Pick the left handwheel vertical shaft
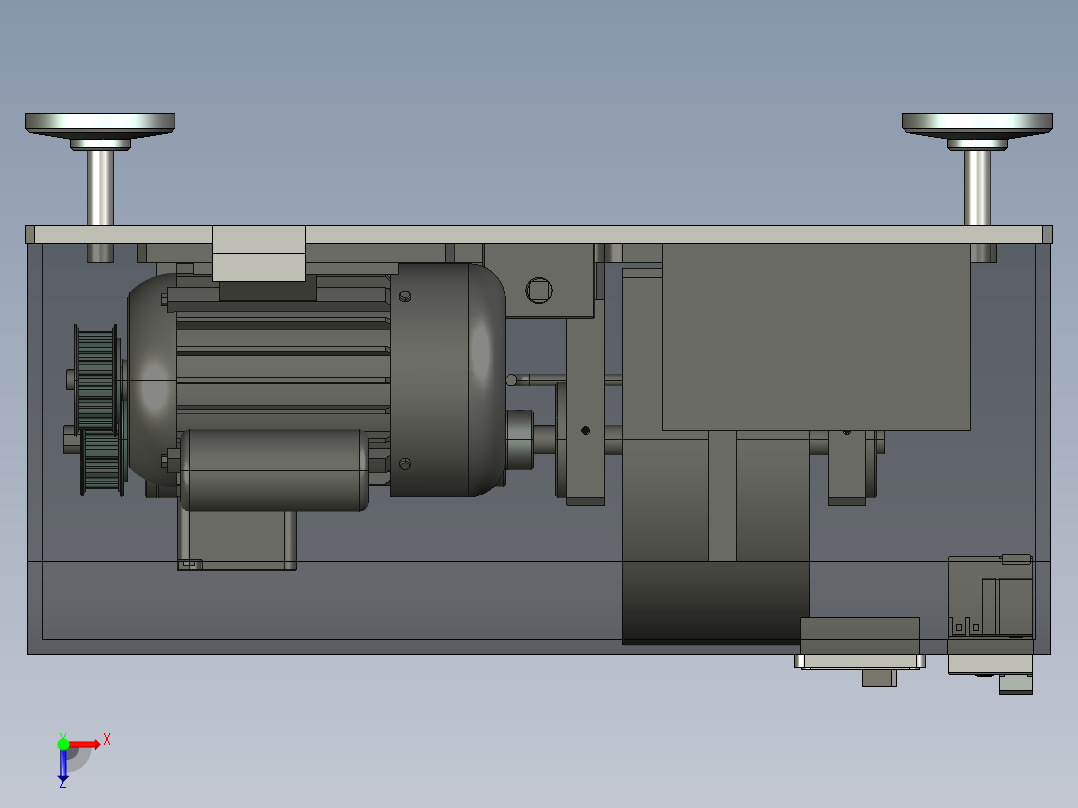Screen dimensions: 1078x808 100,188
